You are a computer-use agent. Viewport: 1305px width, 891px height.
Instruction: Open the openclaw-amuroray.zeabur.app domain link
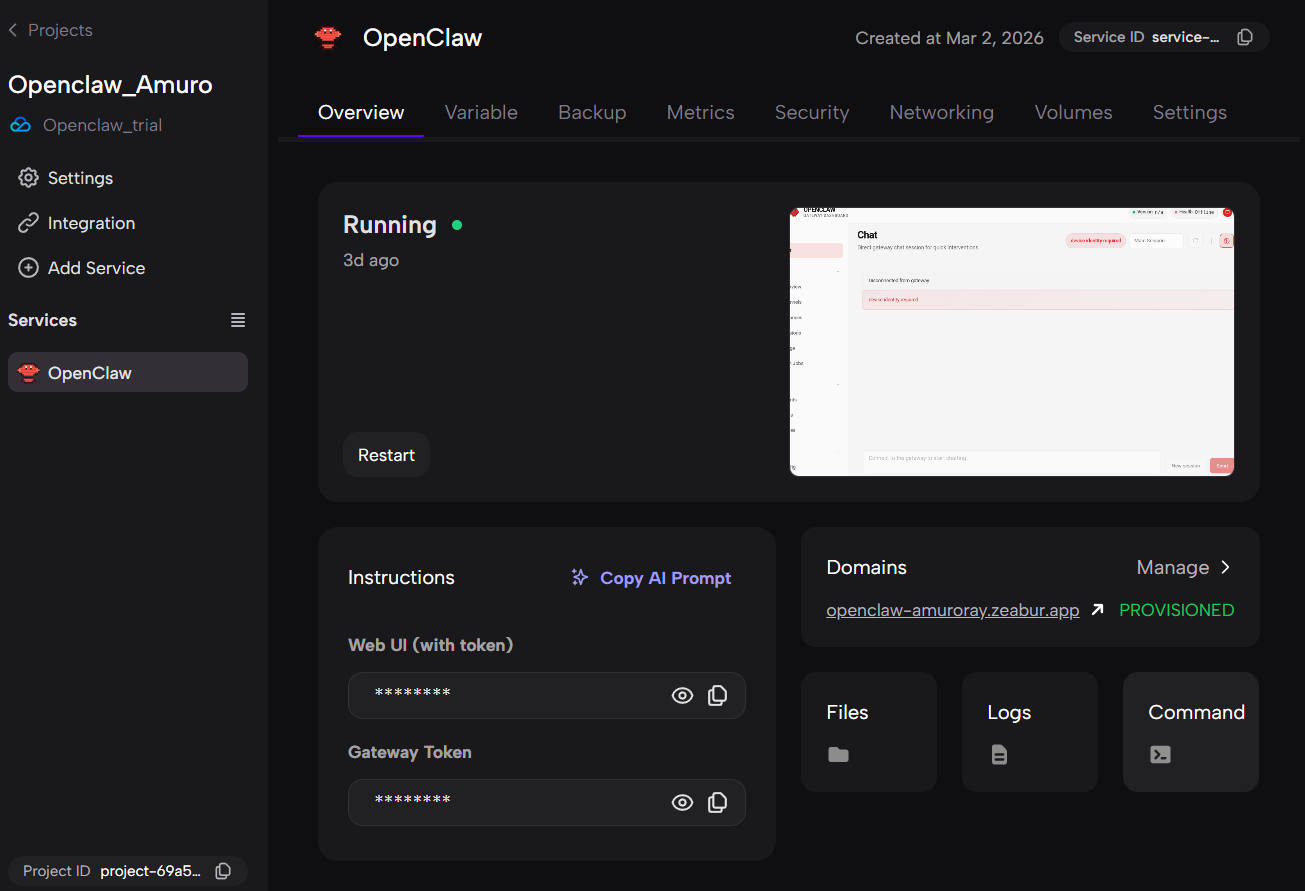tap(952, 610)
